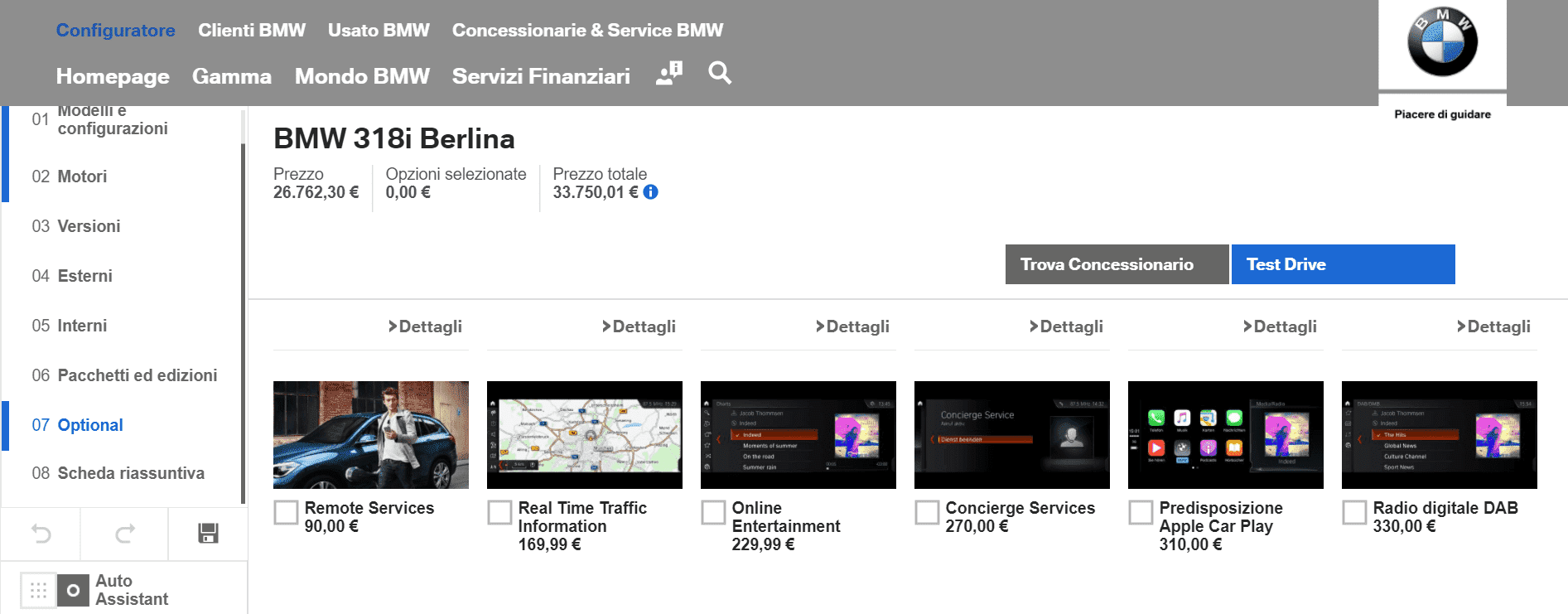Open the Auto Assistant dotted grid icon
1568x614 pixels.
[x=38, y=590]
